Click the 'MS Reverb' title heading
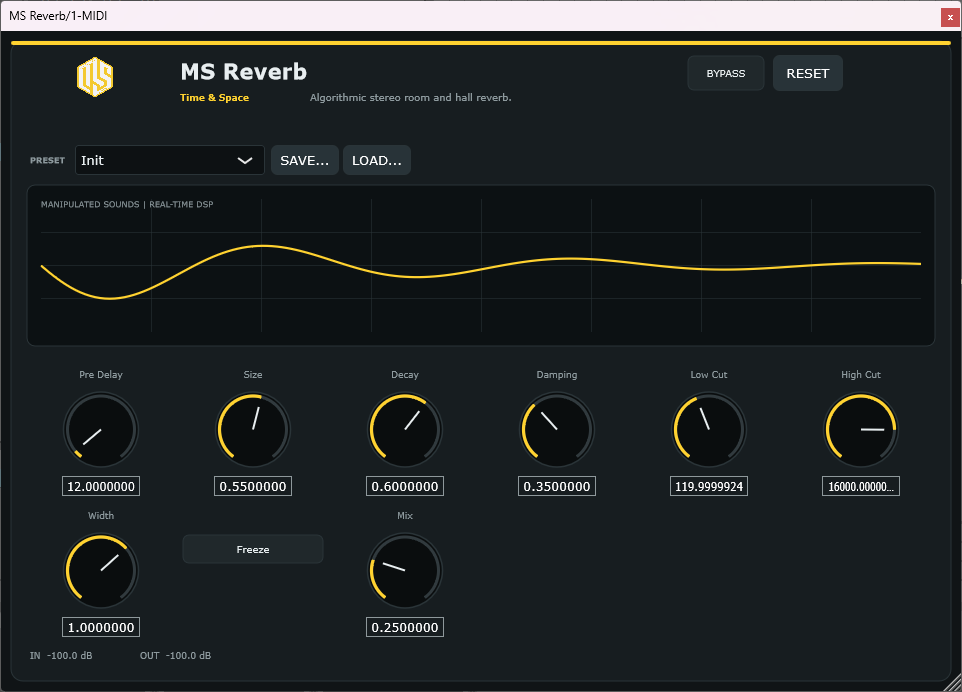962x692 pixels. [x=244, y=72]
